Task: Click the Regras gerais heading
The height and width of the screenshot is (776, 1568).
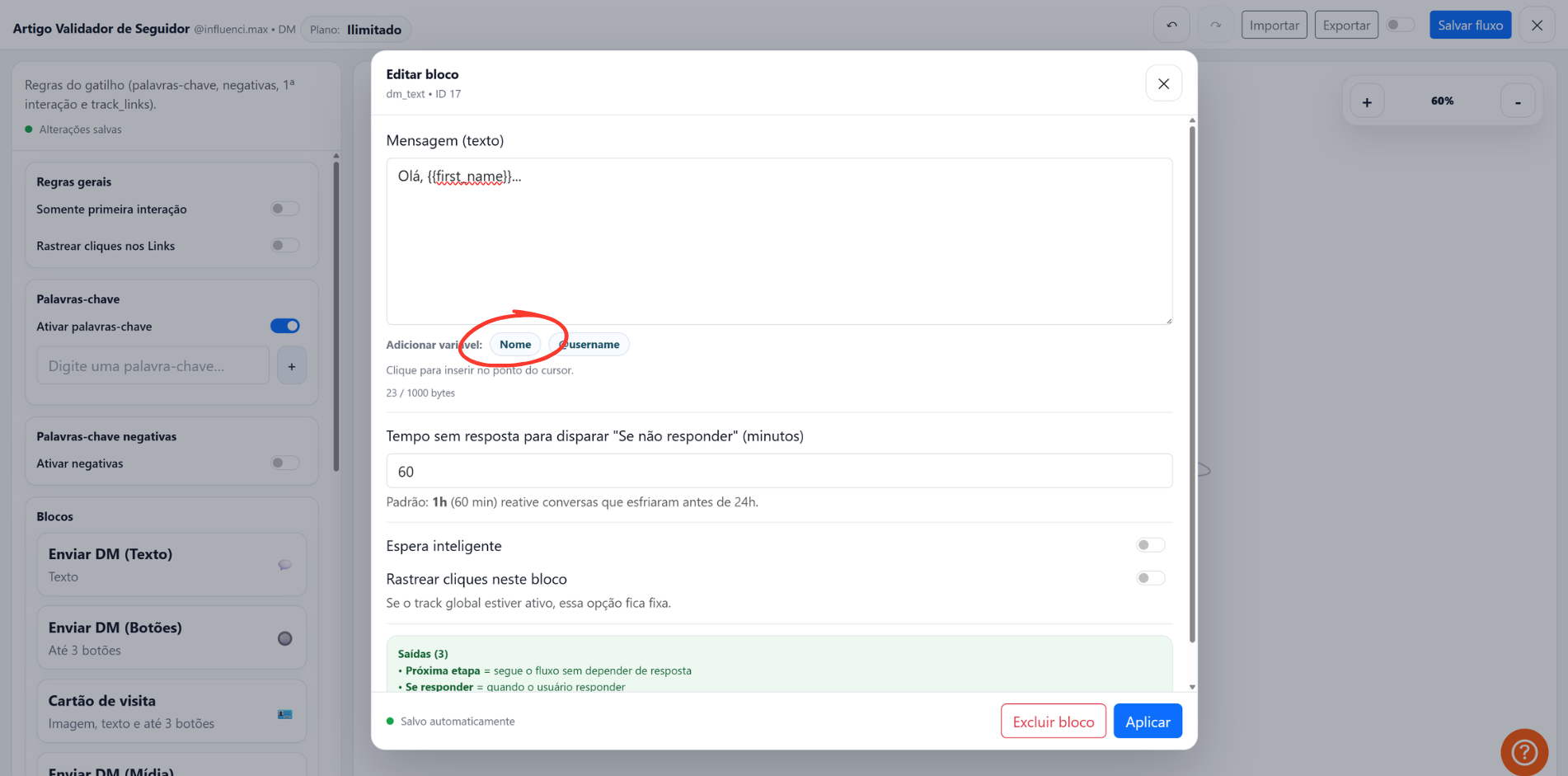Action: click(73, 182)
